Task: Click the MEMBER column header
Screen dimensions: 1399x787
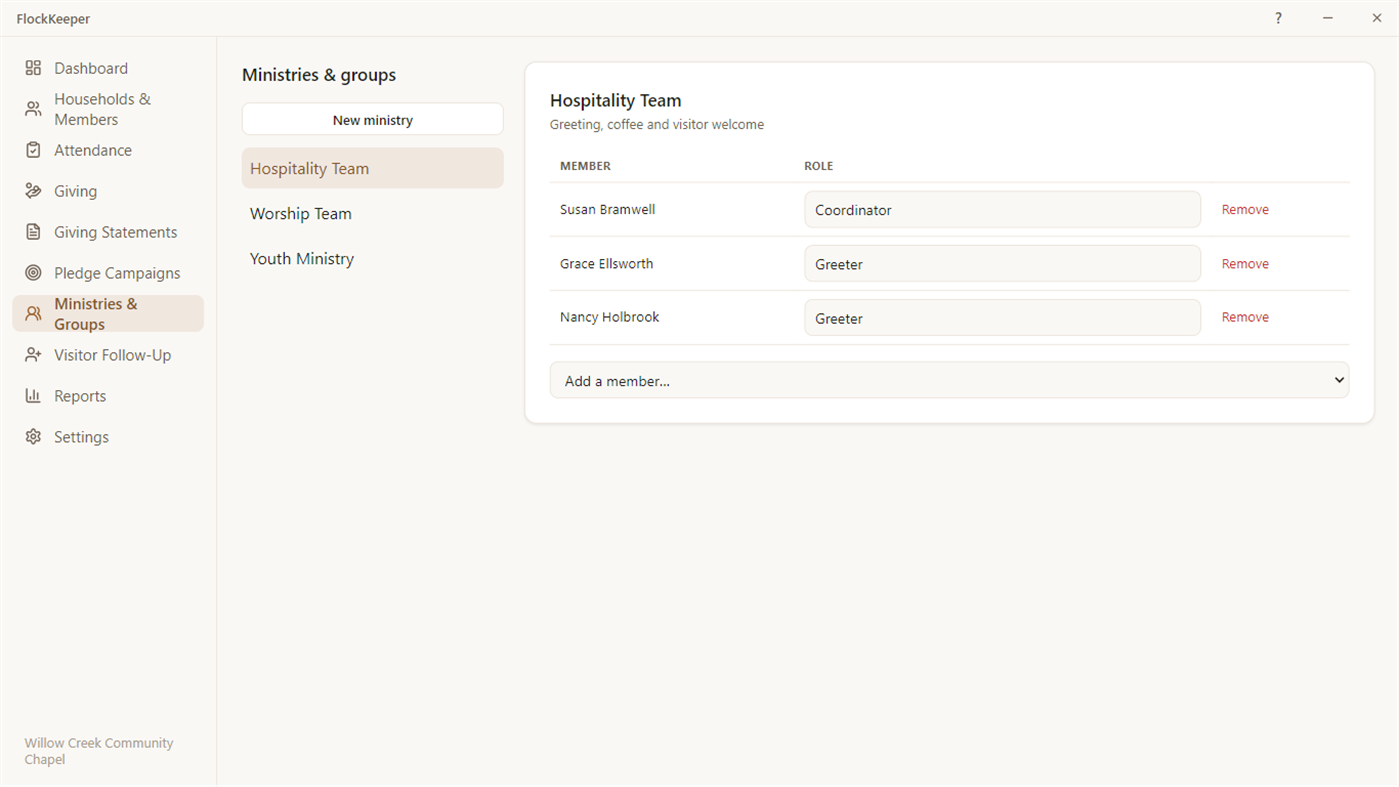Action: pos(585,166)
